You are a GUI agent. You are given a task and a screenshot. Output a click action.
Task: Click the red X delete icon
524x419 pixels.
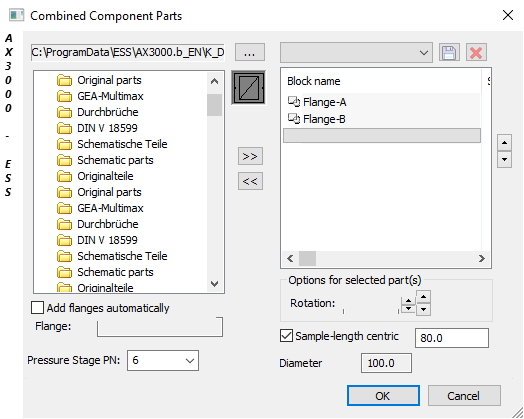click(x=476, y=53)
